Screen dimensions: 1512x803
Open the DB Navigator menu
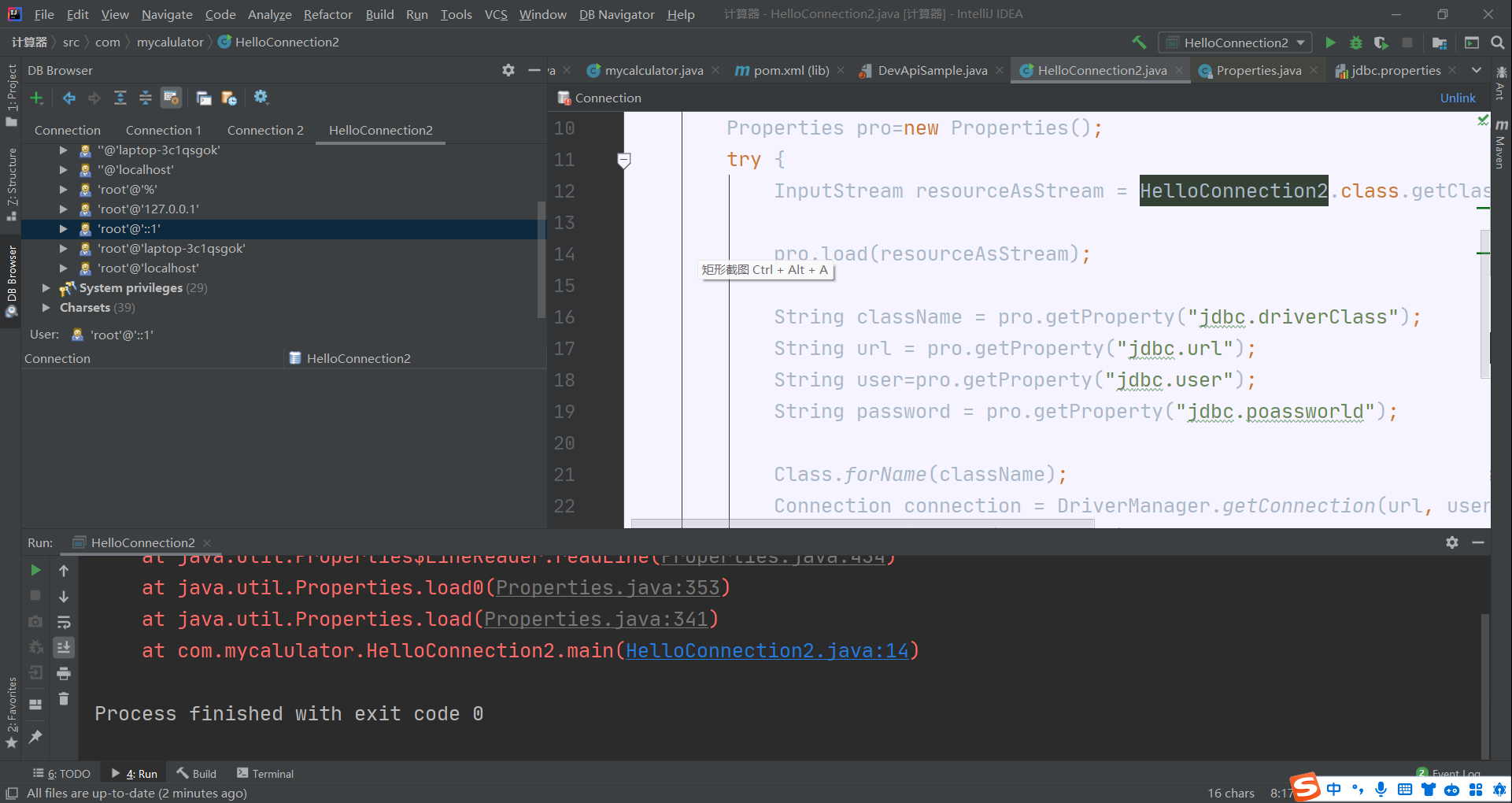pyautogui.click(x=616, y=14)
